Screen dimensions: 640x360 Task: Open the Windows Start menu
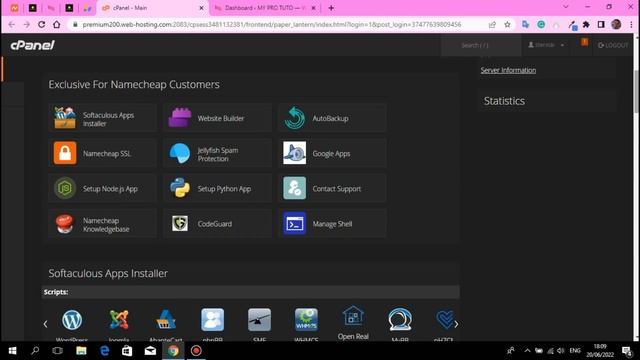pyautogui.click(x=12, y=351)
